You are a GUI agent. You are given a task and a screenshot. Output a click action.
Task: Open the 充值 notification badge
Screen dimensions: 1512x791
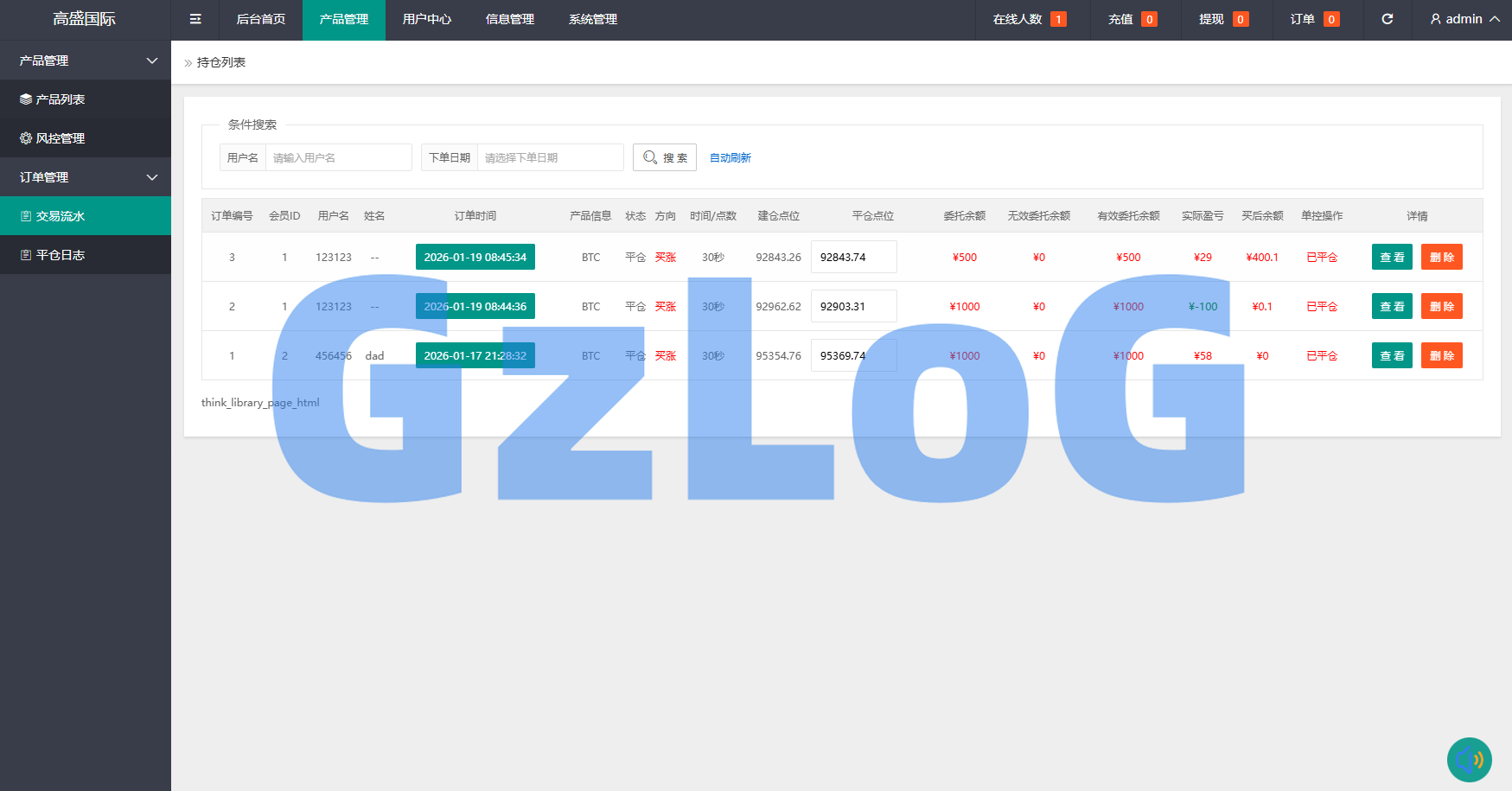(1132, 19)
